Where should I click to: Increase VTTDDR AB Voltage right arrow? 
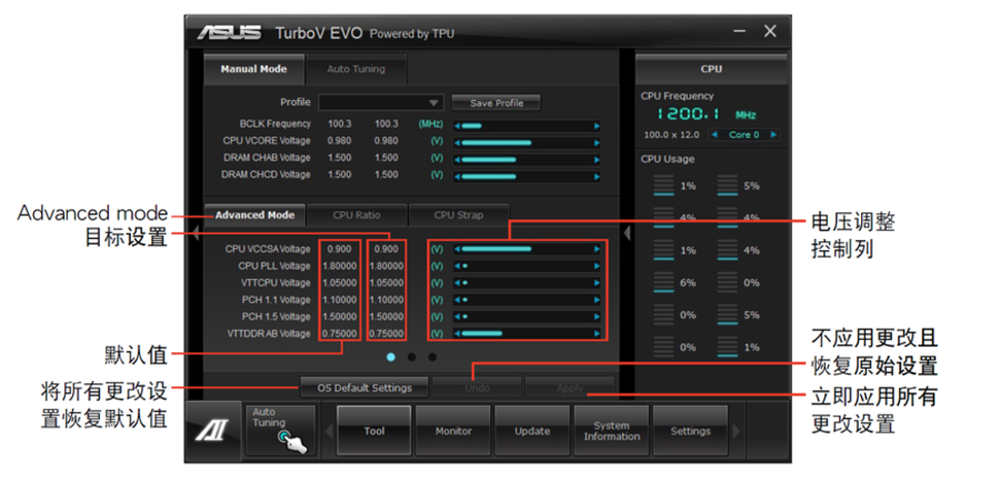[x=597, y=333]
